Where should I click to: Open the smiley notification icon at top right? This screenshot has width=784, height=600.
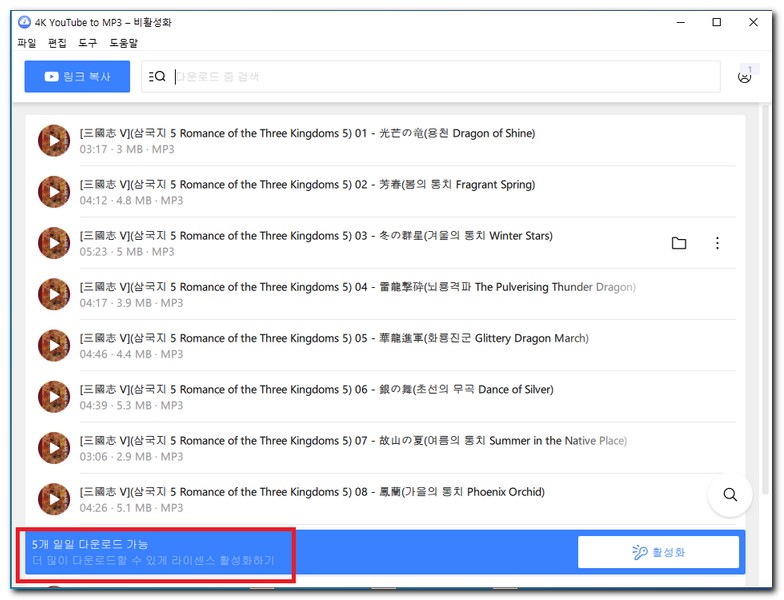tap(744, 76)
